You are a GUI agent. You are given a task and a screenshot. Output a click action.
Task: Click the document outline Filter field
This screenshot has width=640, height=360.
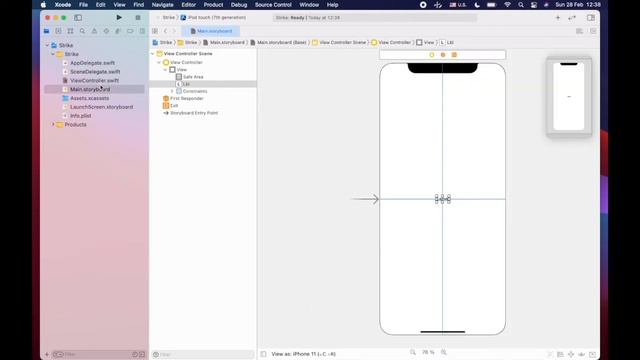pos(203,354)
